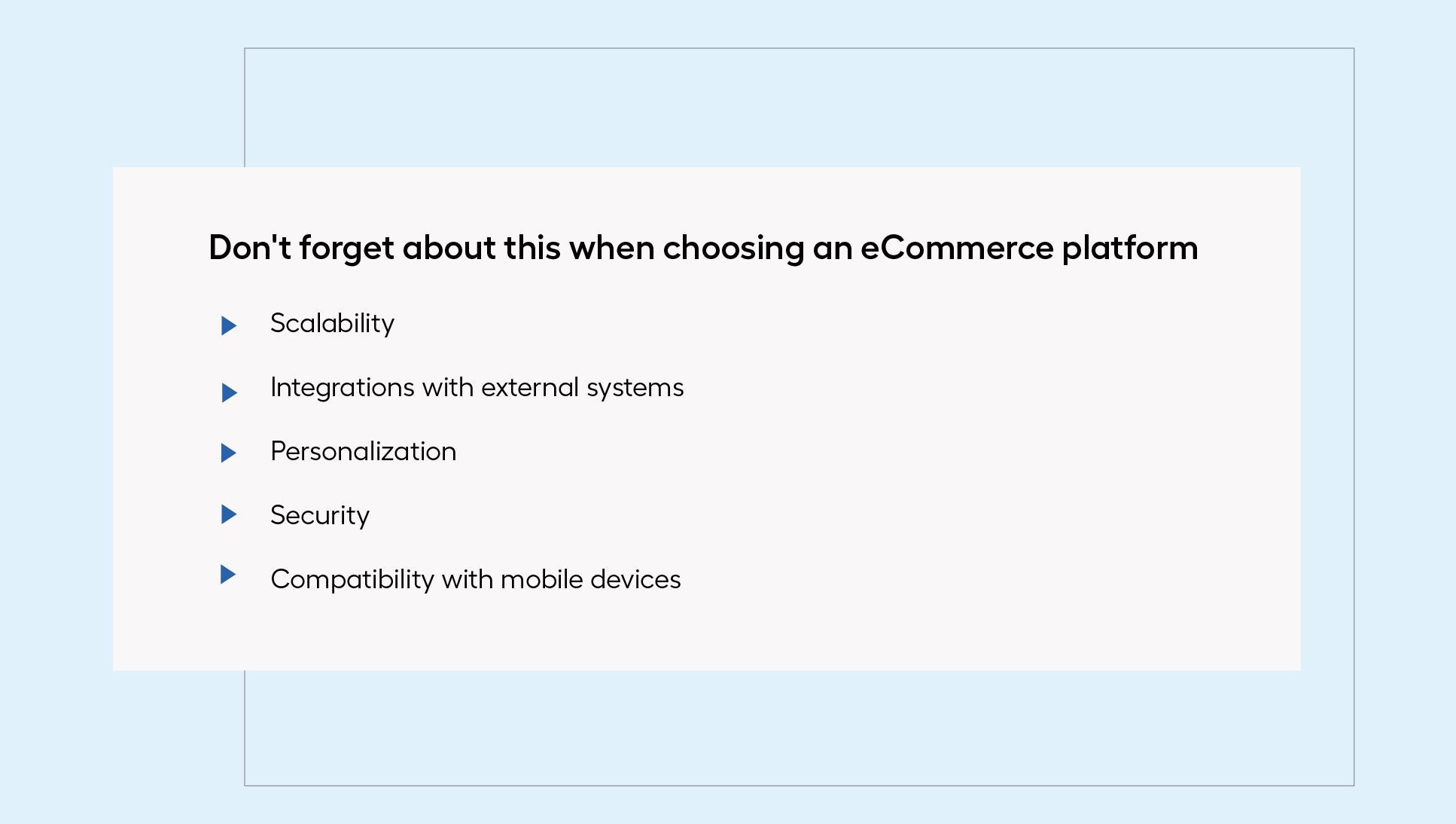Select Compatibility with mobile devices text

(475, 580)
